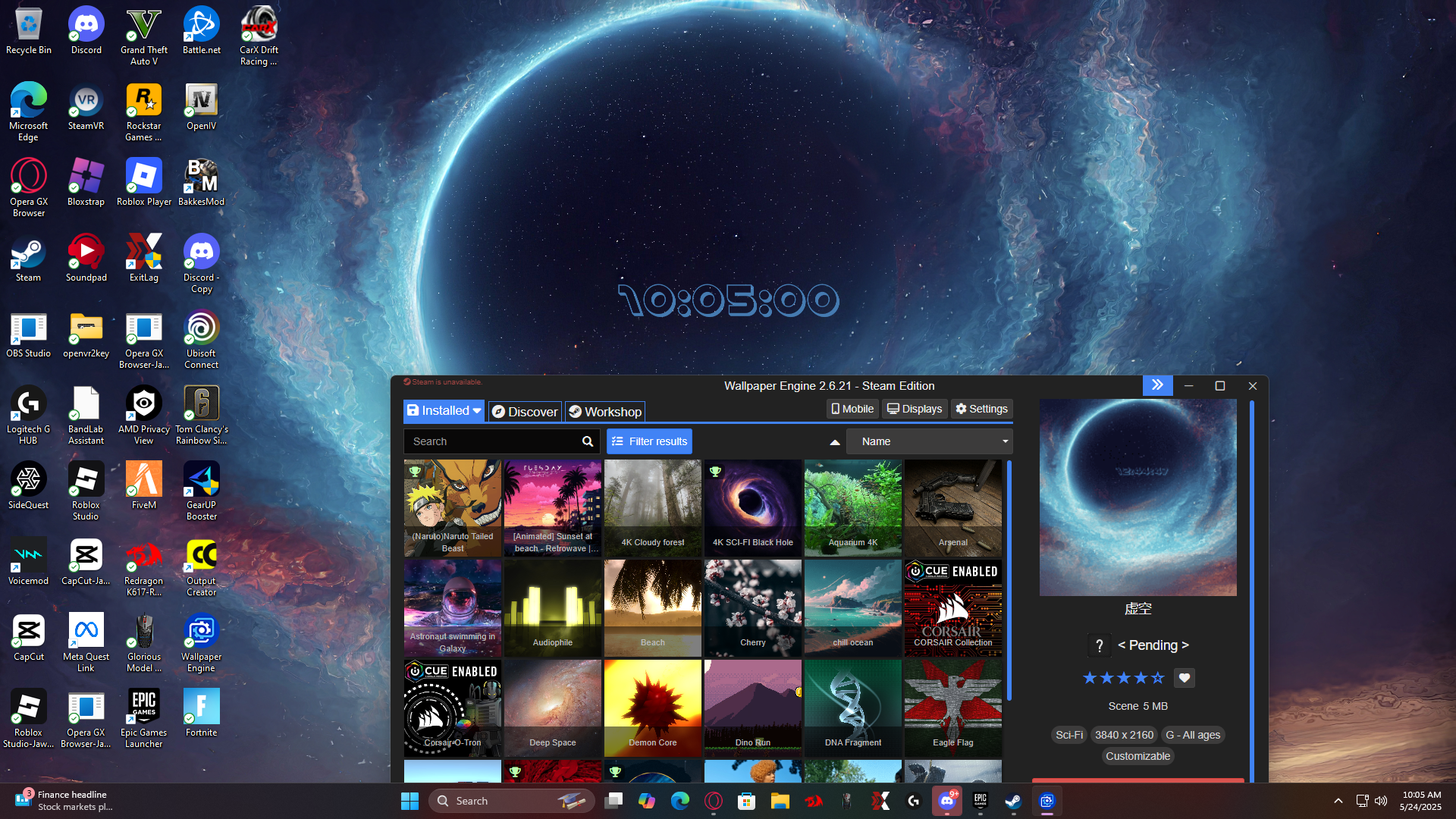Screen dimensions: 1456x819
Task: Switch to the Workshop tab
Action: [x=605, y=412]
